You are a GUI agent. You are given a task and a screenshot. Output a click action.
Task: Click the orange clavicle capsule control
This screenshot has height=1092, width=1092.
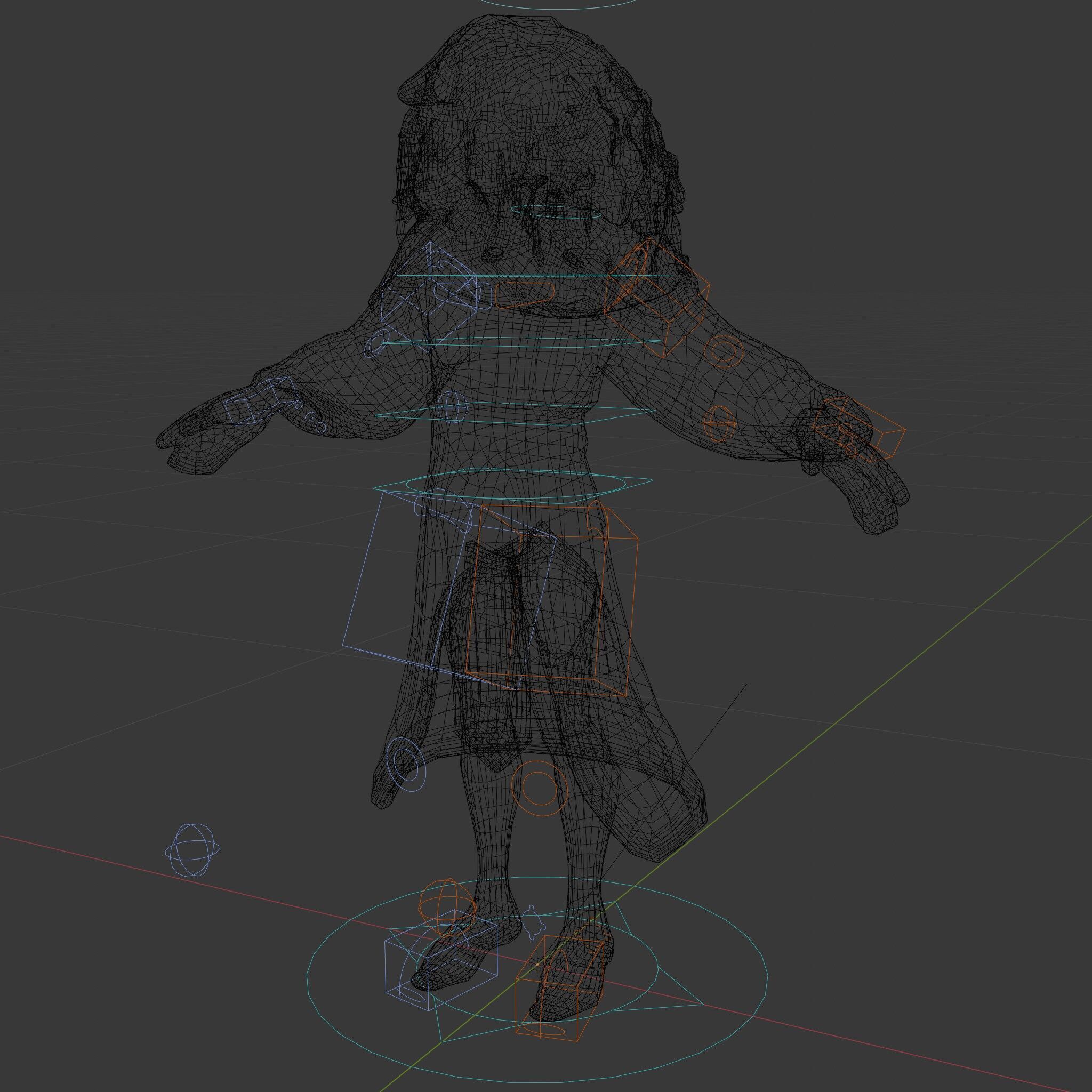coord(525,295)
